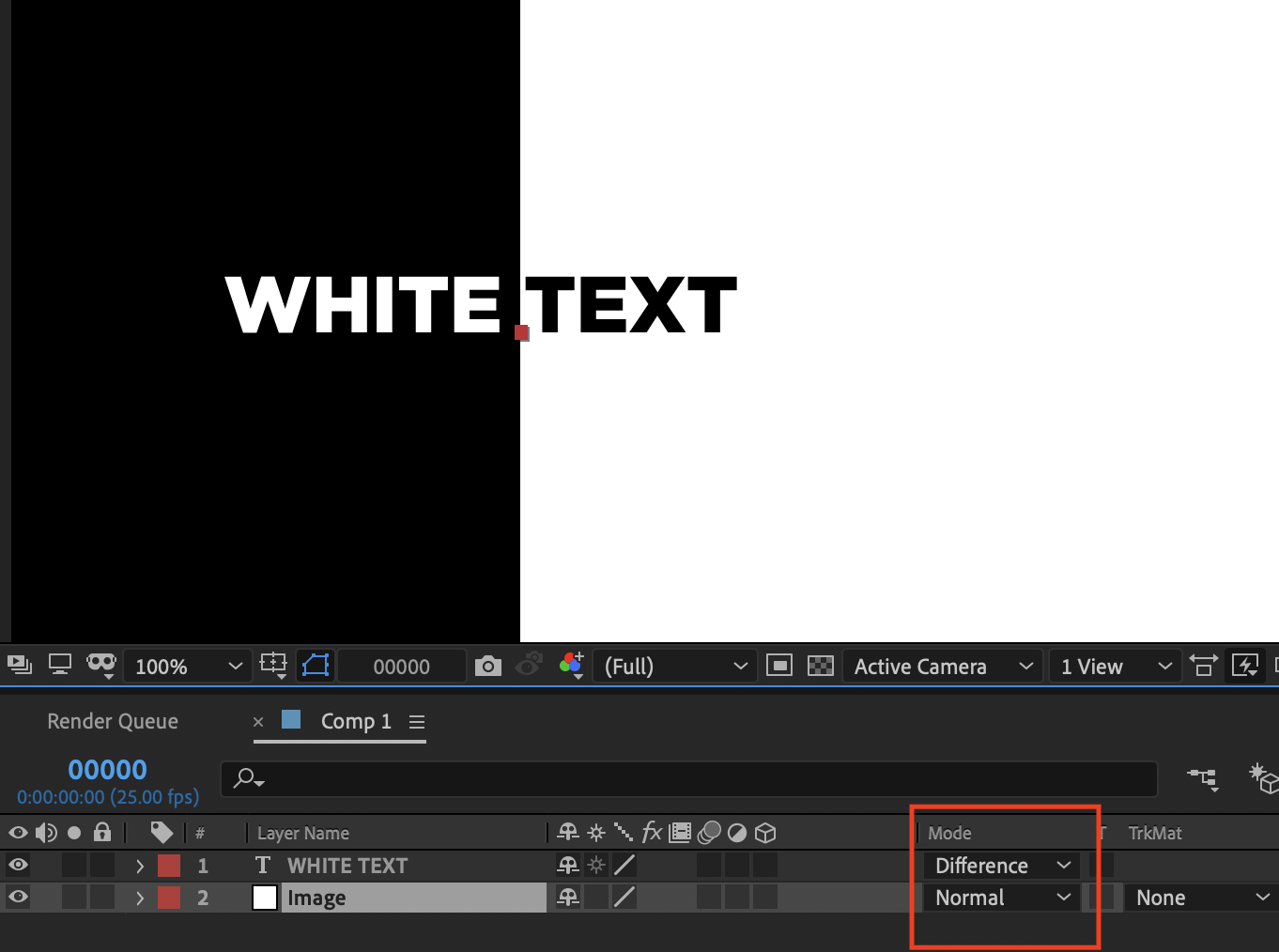Expand the Image layer properties

pyautogui.click(x=140, y=898)
